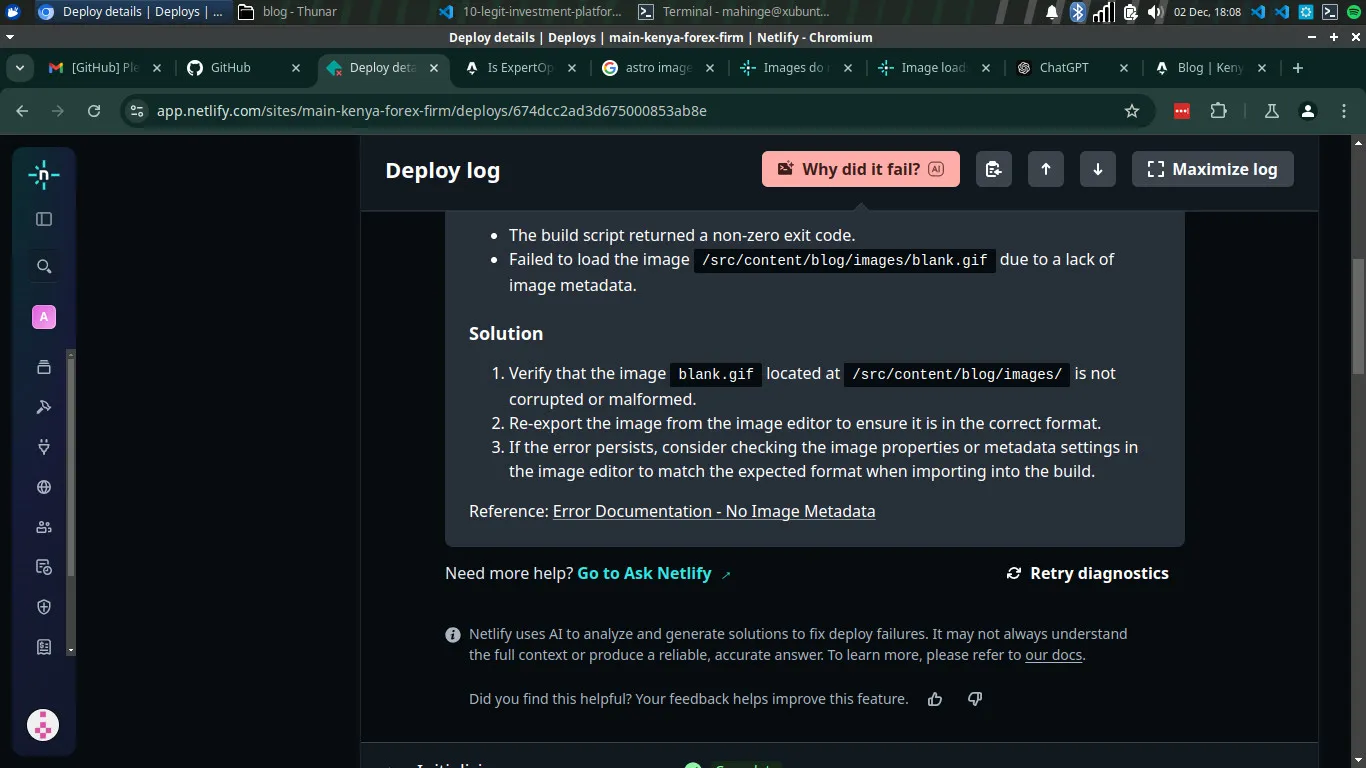This screenshot has width=1366, height=768.
Task: Click the 'Deploy log' heading
Action: point(443,170)
